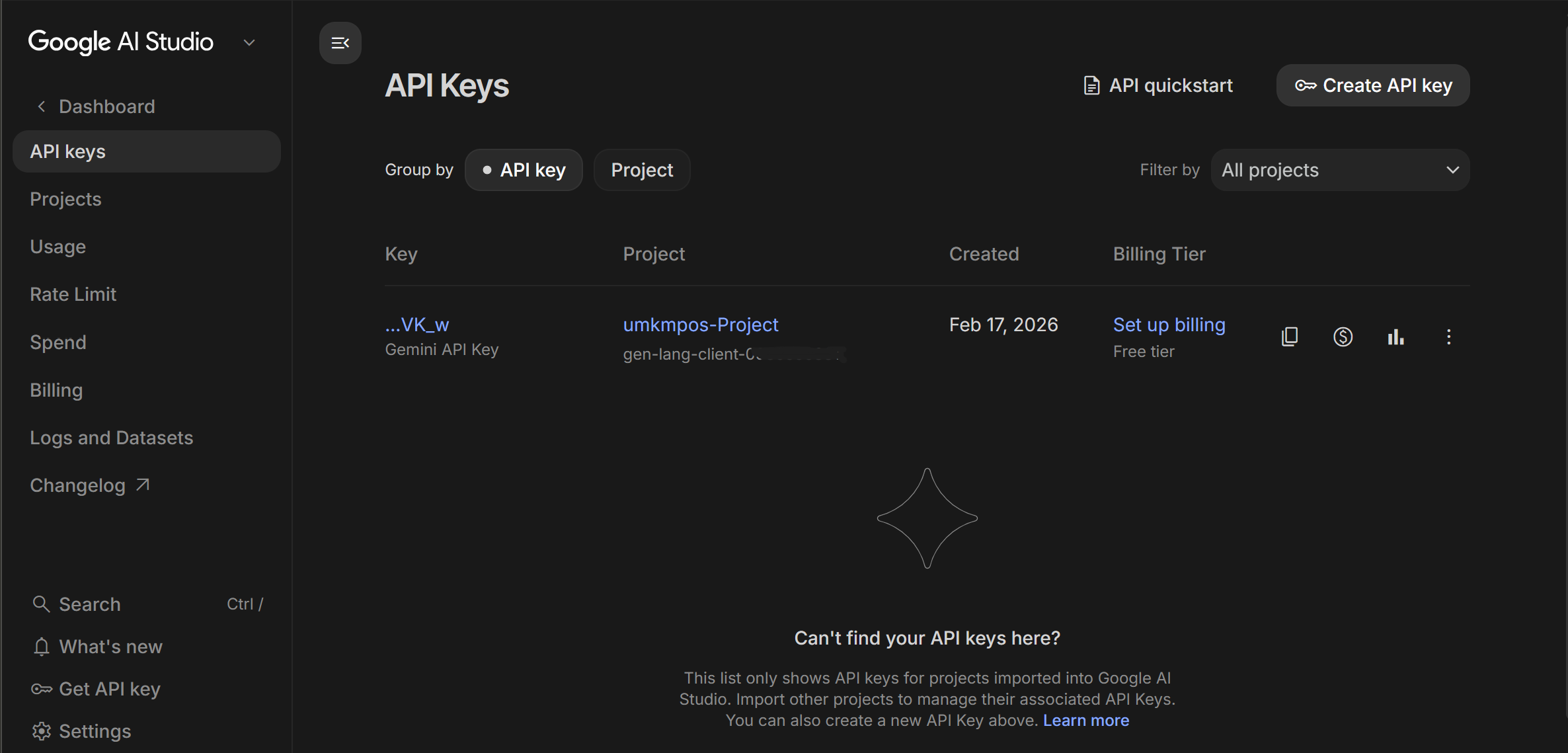Viewport: 1568px width, 753px height.
Task: Click the Key column header
Action: point(401,254)
